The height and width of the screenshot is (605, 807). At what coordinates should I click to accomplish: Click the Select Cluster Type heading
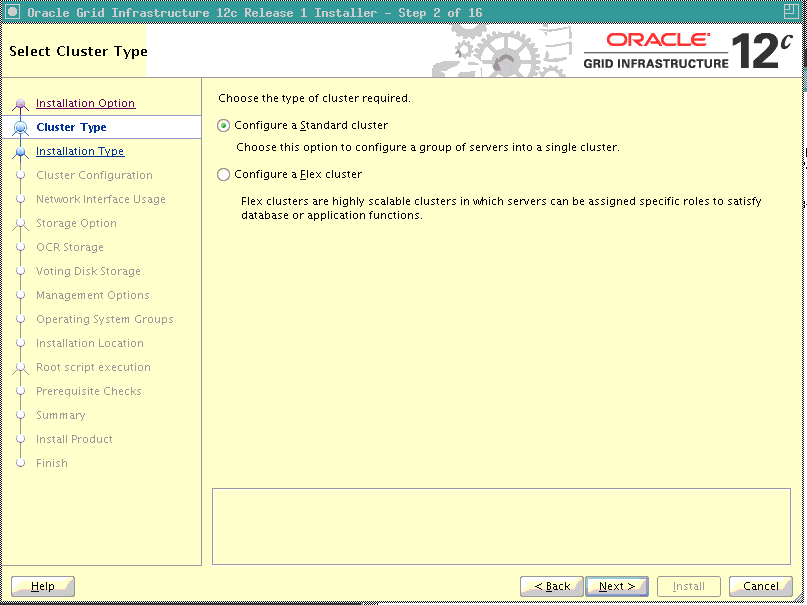tap(78, 51)
